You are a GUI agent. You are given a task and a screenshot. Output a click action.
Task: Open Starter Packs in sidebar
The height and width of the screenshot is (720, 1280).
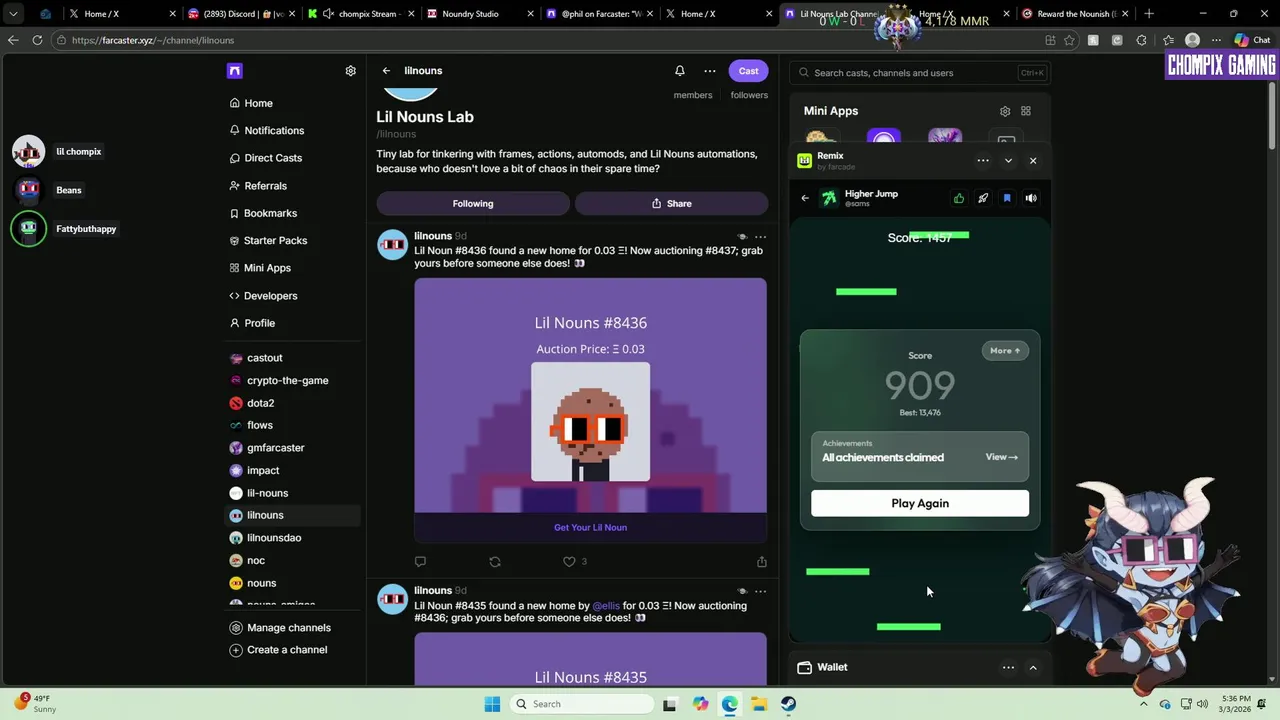click(x=268, y=241)
